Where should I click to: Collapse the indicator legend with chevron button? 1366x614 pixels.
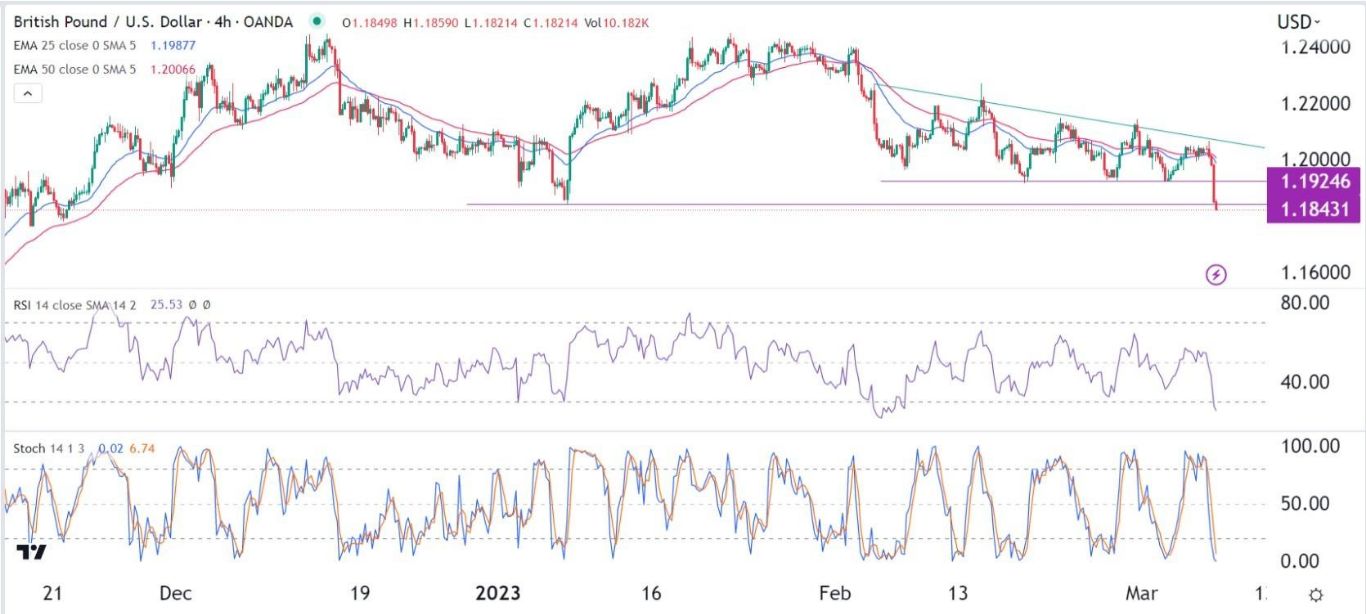27,94
